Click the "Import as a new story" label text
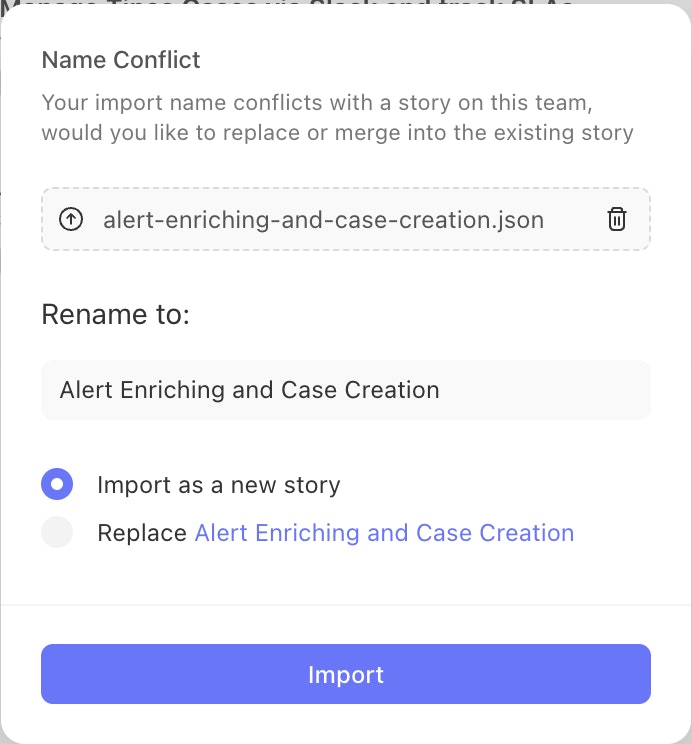The height and width of the screenshot is (744, 692). click(218, 485)
